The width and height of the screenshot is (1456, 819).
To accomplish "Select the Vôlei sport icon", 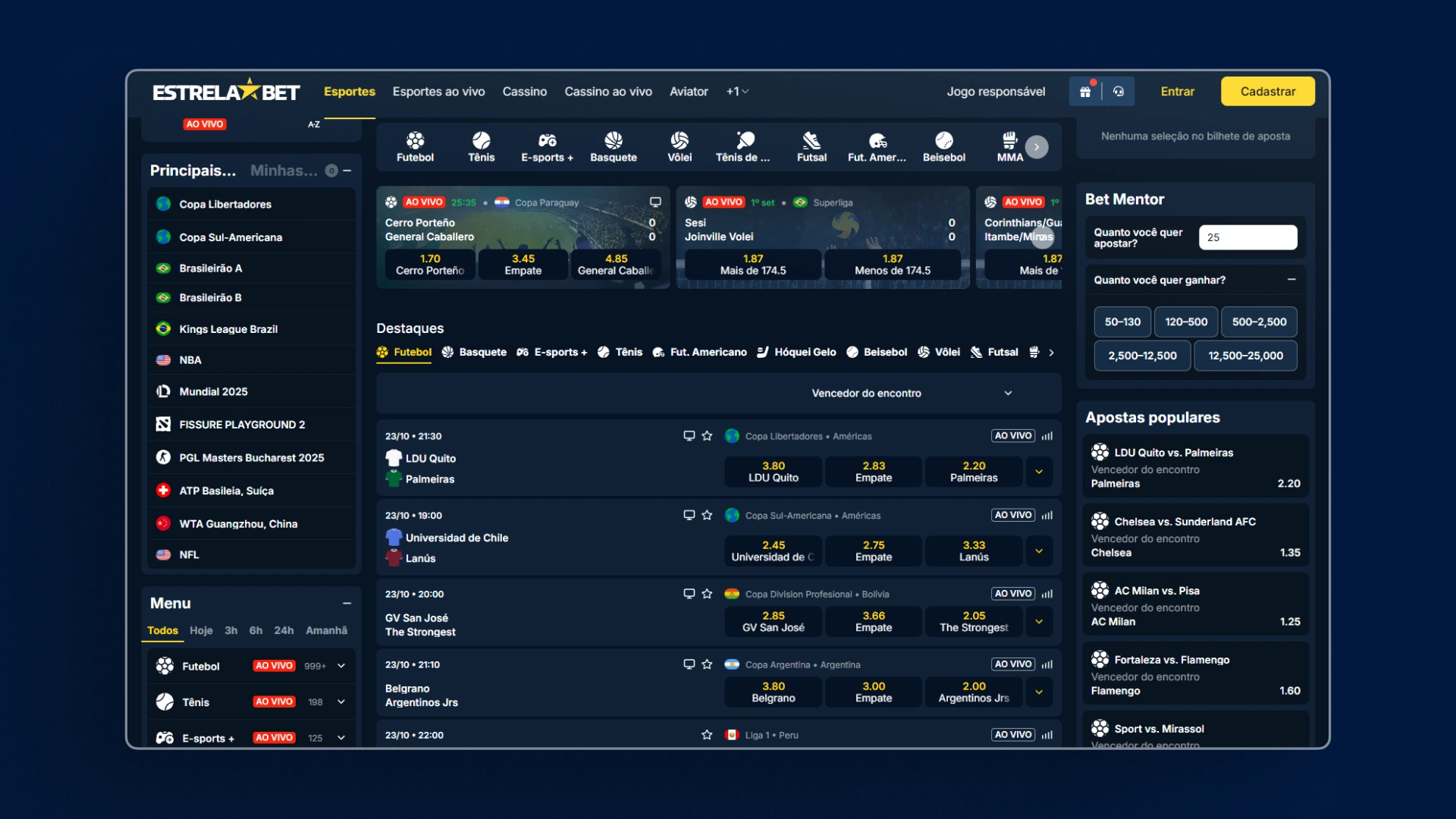I will point(679,146).
